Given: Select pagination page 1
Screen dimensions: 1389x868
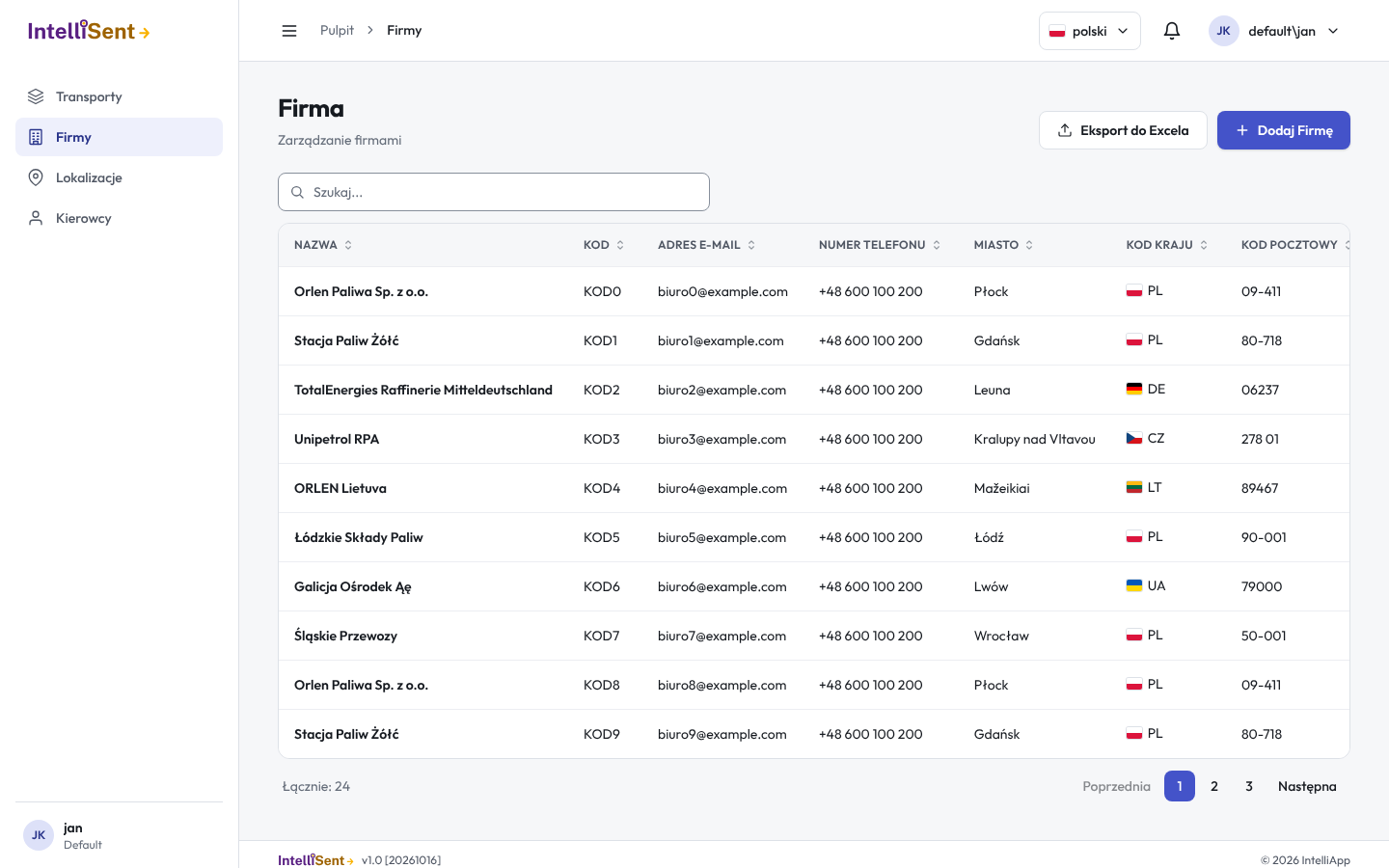Looking at the screenshot, I should 1180,786.
